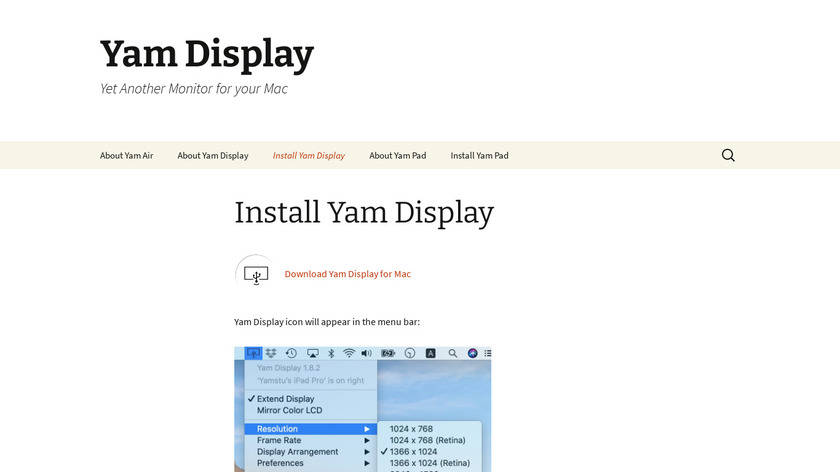Image resolution: width=840 pixels, height=472 pixels.
Task: Go to the Install Yam Pad page
Action: pos(479,155)
